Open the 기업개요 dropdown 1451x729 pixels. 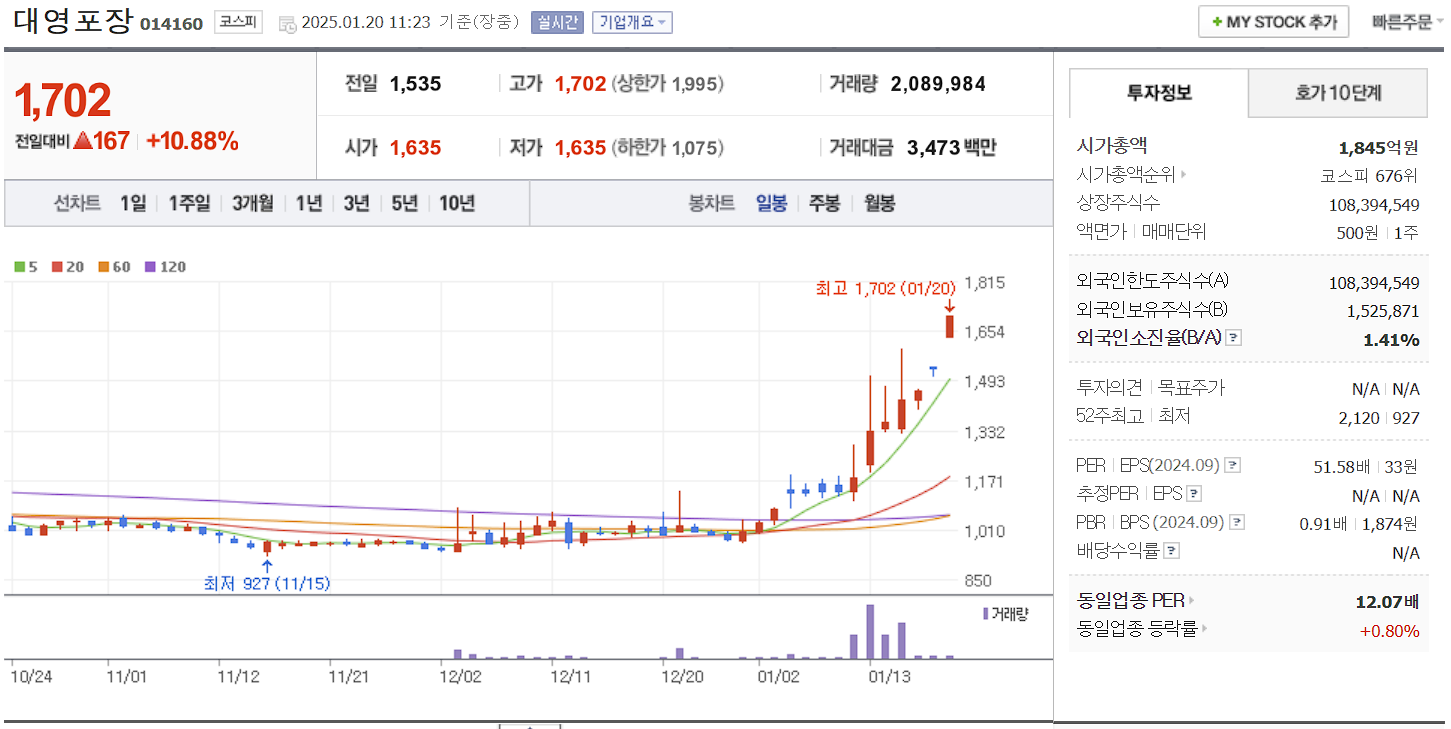click(630, 22)
